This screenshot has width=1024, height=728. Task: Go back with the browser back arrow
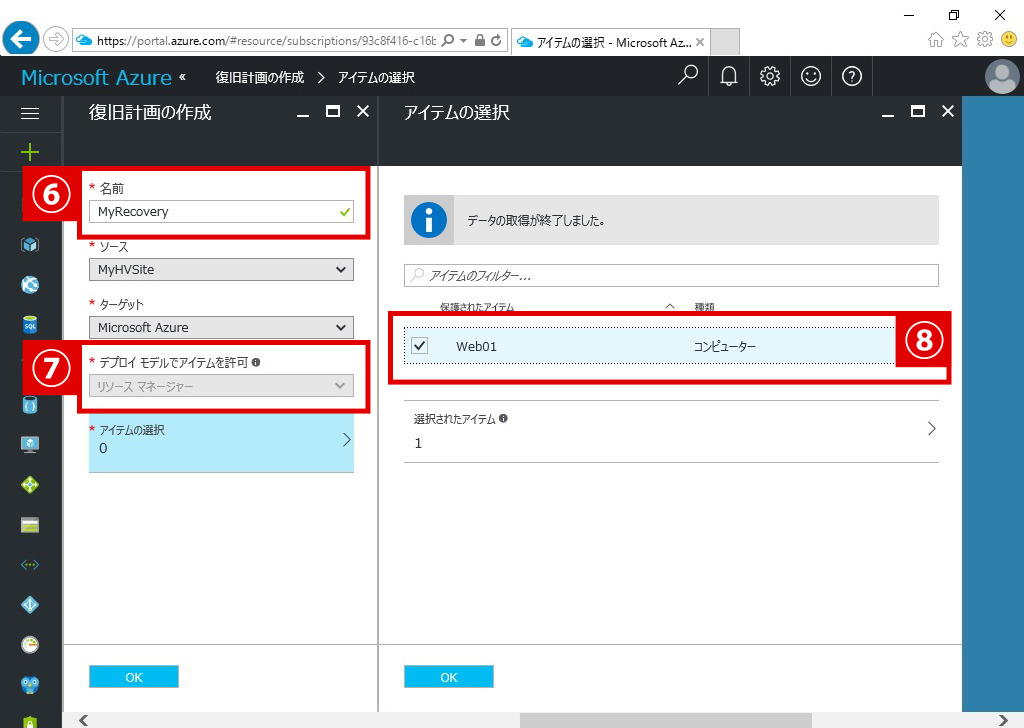21,39
